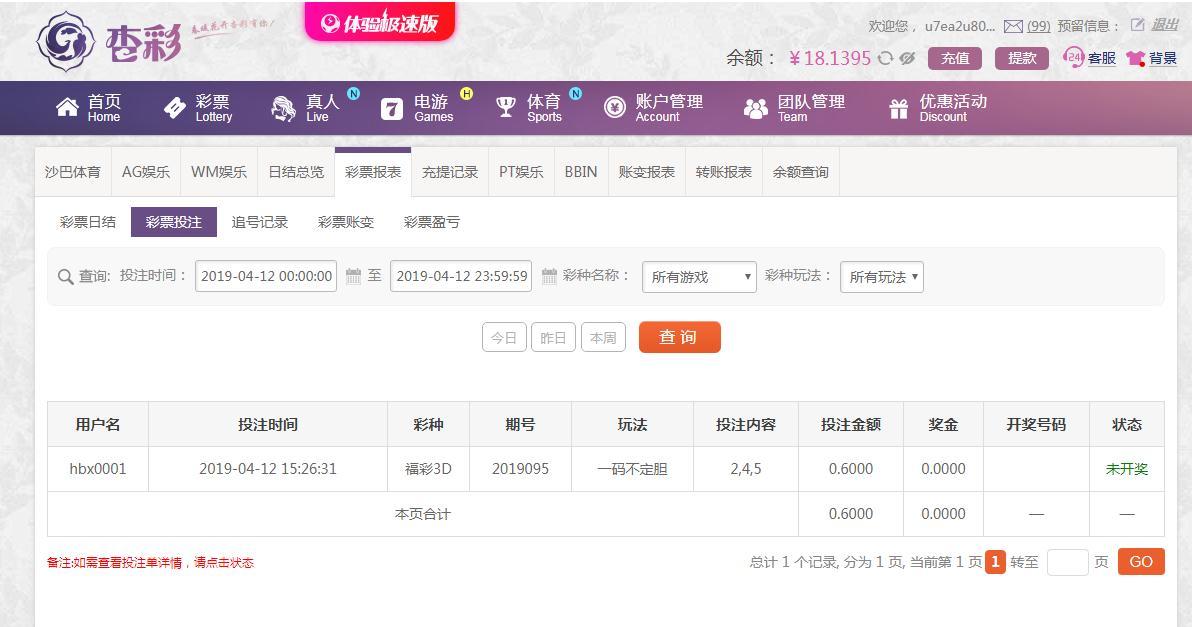Open the end date calendar icon
Viewport: 1192px width, 627px height.
tap(549, 276)
